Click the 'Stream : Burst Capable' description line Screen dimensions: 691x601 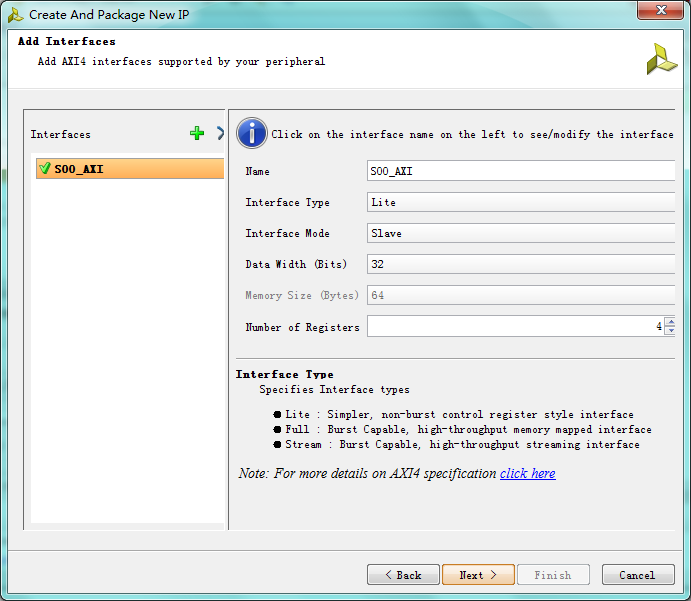pos(462,445)
